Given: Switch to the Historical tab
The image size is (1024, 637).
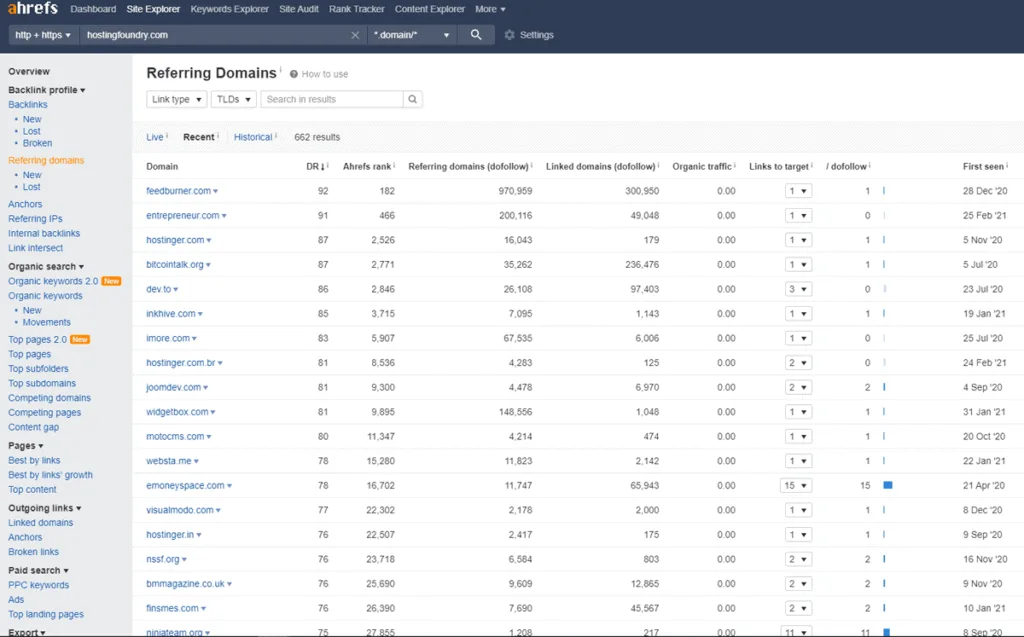Looking at the screenshot, I should (253, 137).
